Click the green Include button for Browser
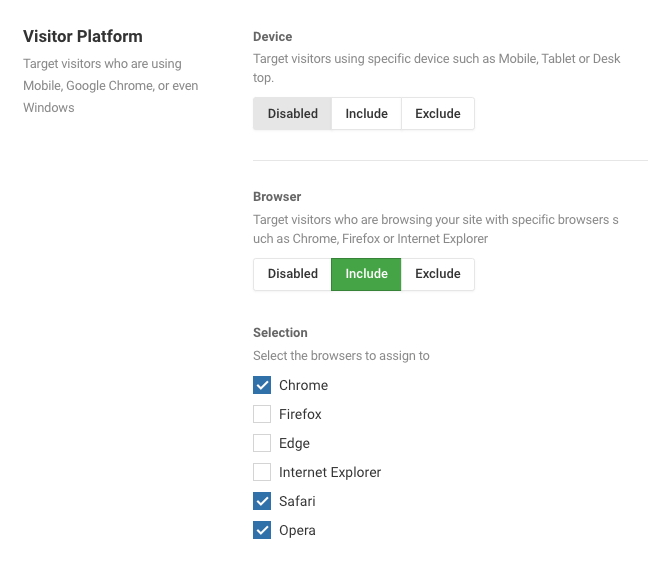648x564 pixels. point(366,274)
